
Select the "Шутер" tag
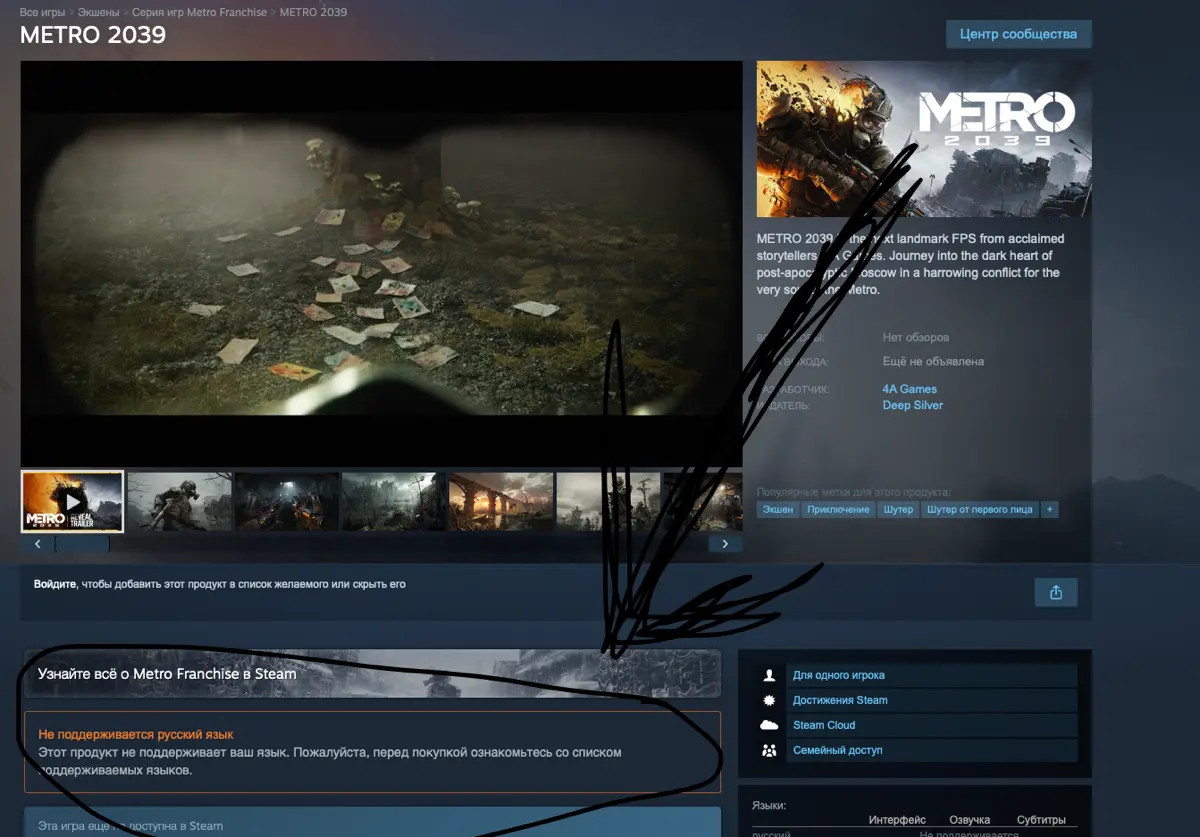pyautogui.click(x=899, y=510)
